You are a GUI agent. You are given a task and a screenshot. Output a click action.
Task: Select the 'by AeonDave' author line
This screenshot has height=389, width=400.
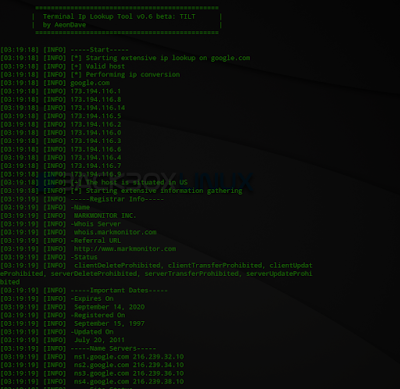click(x=64, y=25)
